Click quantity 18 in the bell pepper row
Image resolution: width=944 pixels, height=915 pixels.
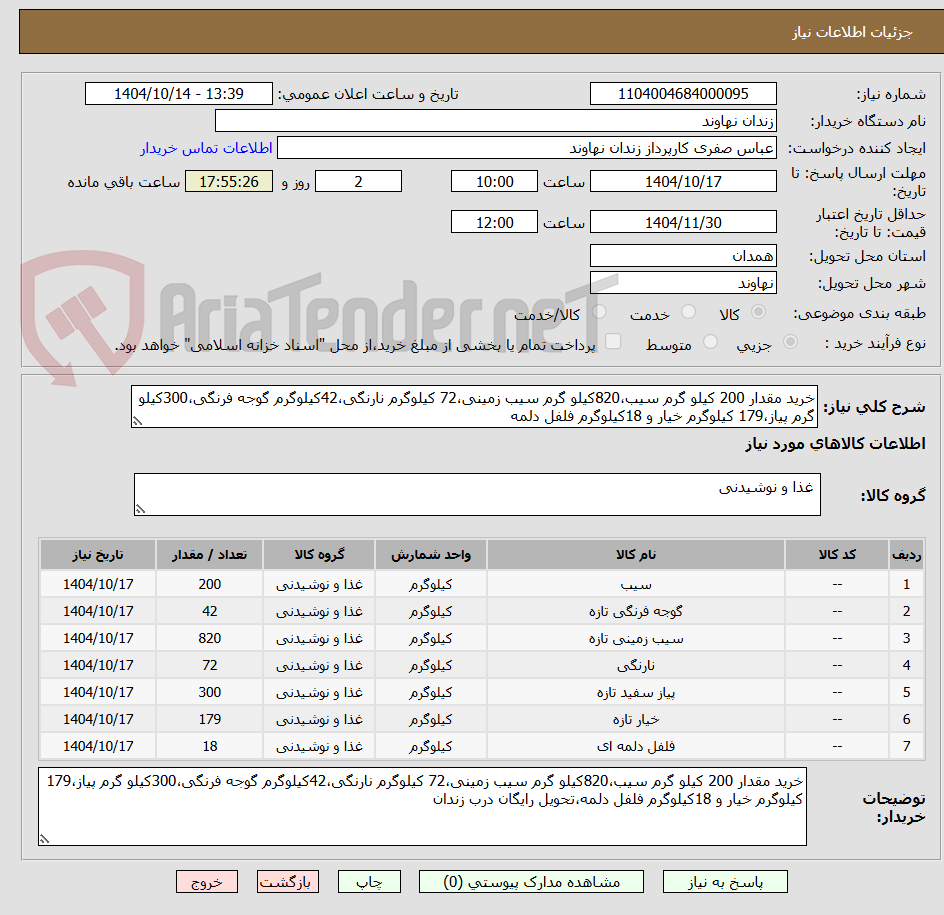tap(210, 746)
